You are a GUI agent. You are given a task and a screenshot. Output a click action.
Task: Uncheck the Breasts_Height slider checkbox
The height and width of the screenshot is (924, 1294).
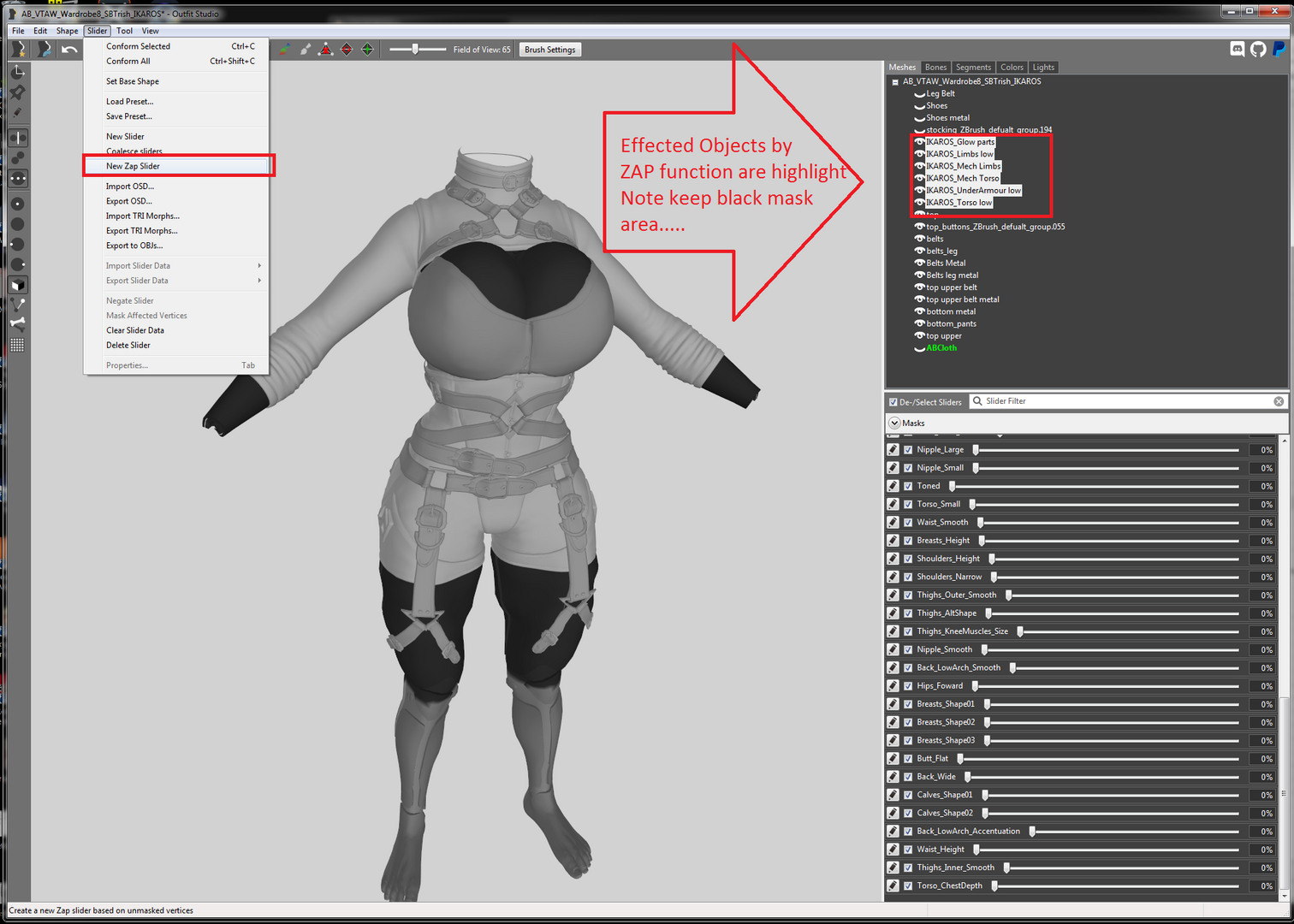(909, 541)
